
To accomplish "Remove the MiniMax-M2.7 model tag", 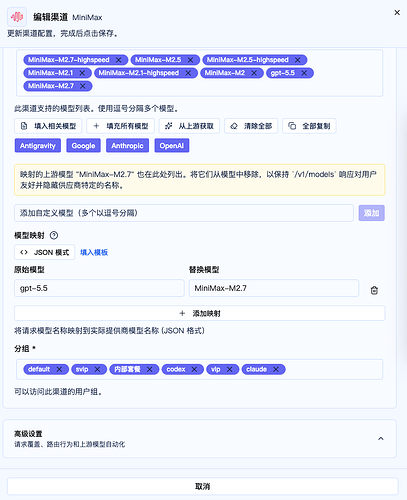I will 83,86.
